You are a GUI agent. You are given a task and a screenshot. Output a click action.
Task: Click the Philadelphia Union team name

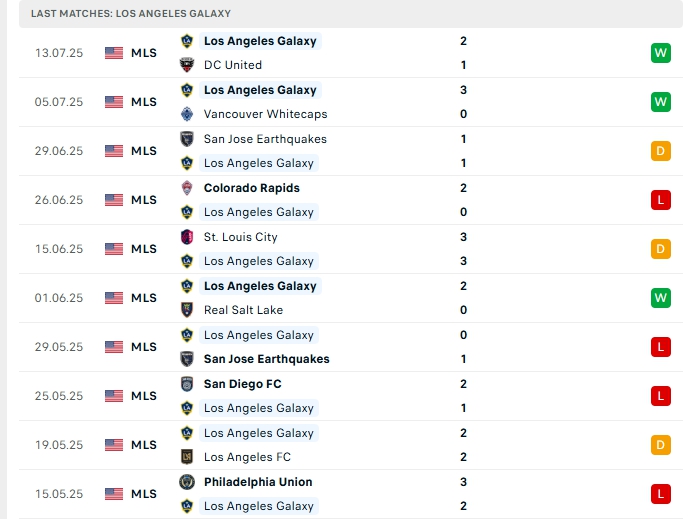click(258, 482)
